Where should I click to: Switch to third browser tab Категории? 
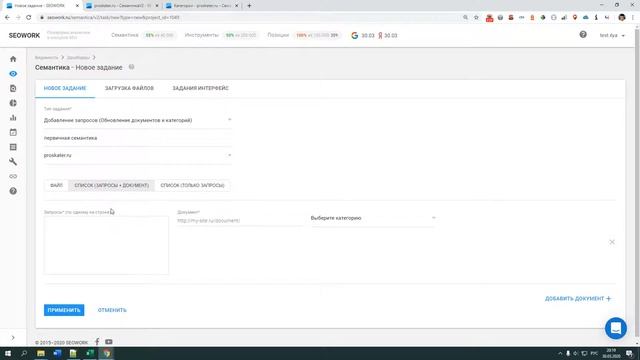tap(202, 6)
